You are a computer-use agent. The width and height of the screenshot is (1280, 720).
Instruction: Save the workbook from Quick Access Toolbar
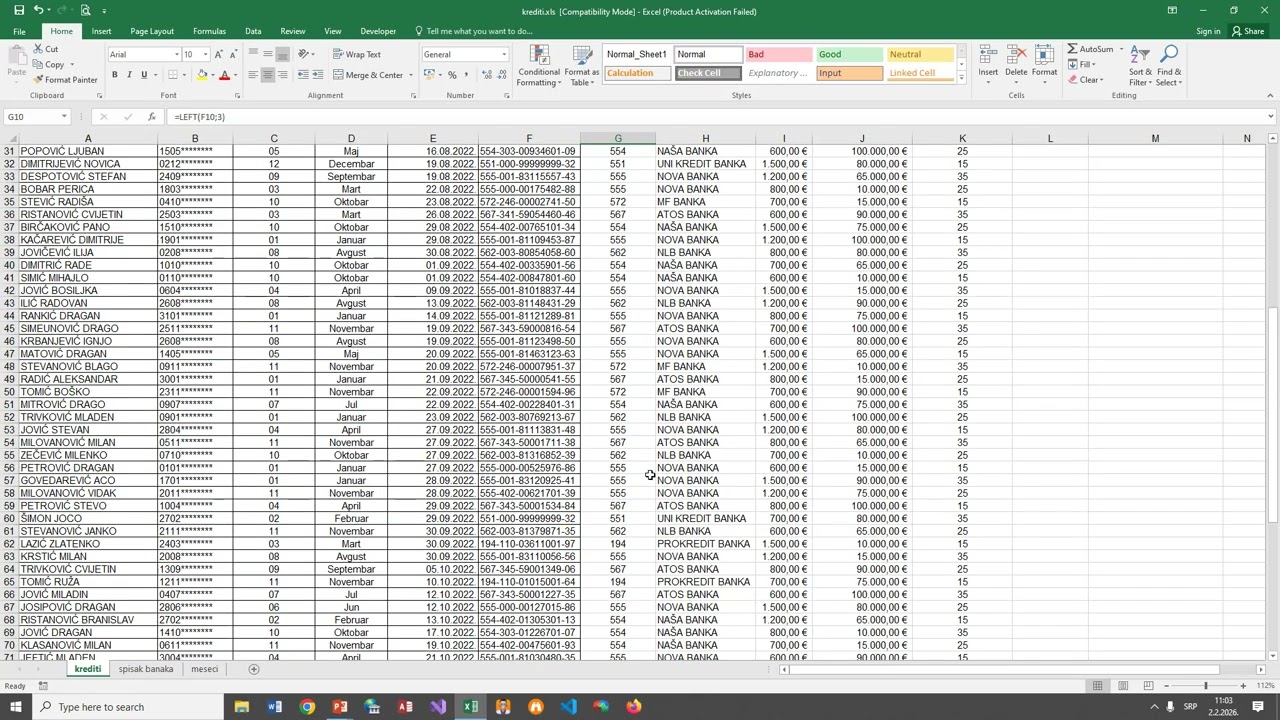18,10
